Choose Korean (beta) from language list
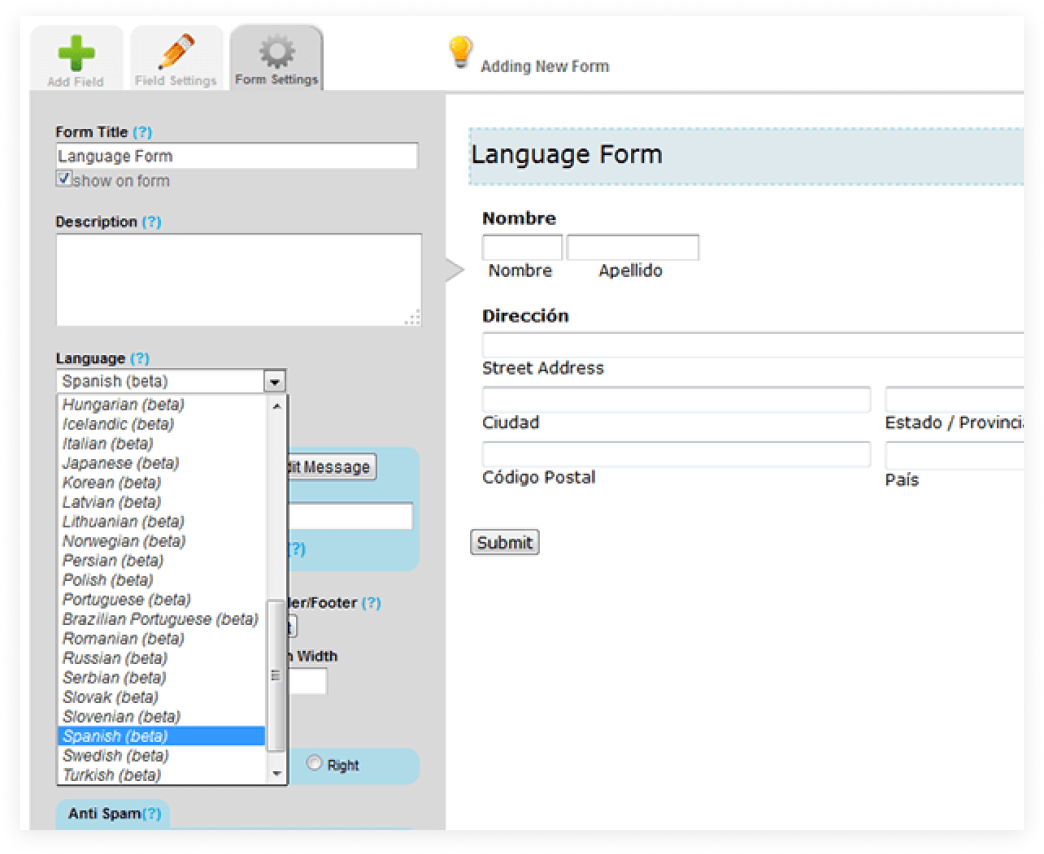This screenshot has height=854, width=1044. tap(111, 483)
